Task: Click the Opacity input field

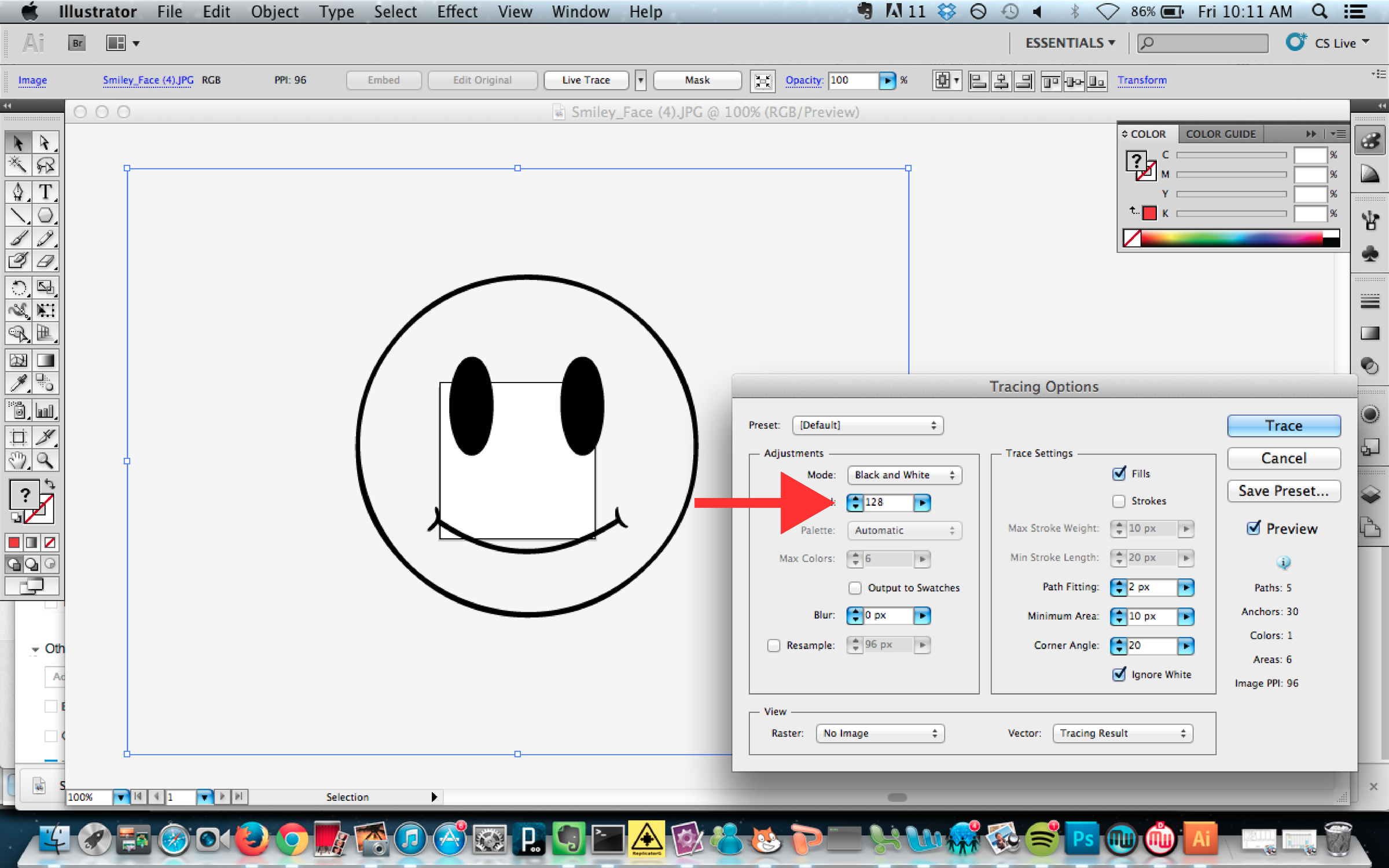Action: [853, 80]
